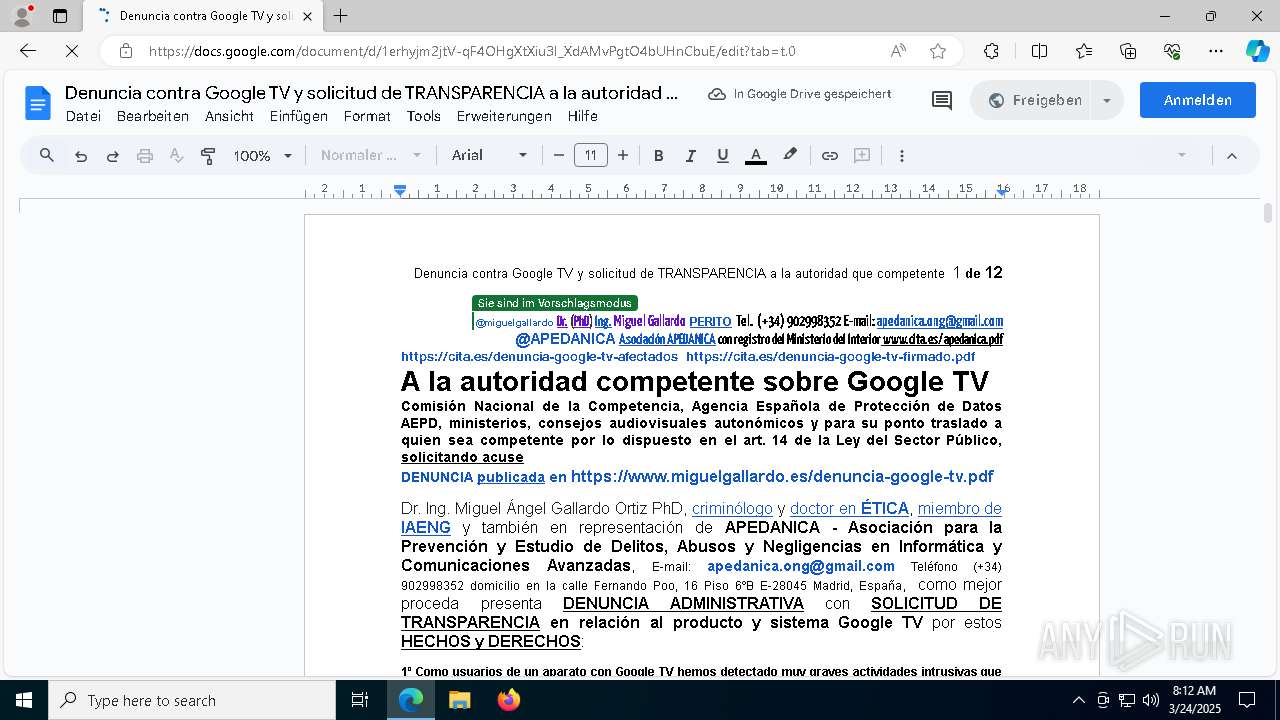Follow the criminólogo hyperlink
Viewport: 1280px width, 720px height.
point(732,509)
